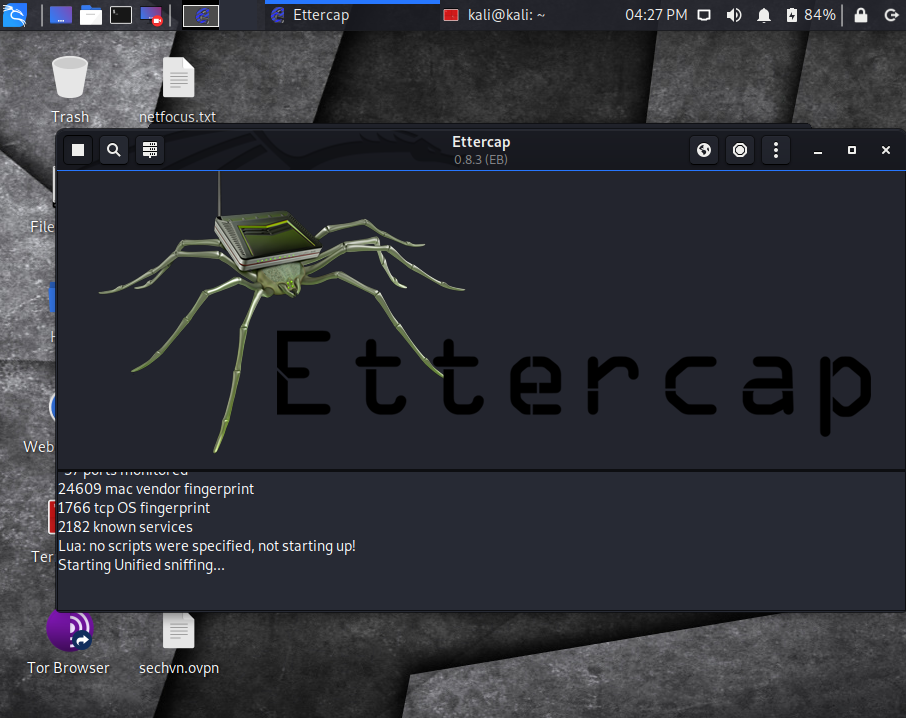Select the Tor Browser desktop shortcut
The image size is (906, 718).
coord(69,642)
